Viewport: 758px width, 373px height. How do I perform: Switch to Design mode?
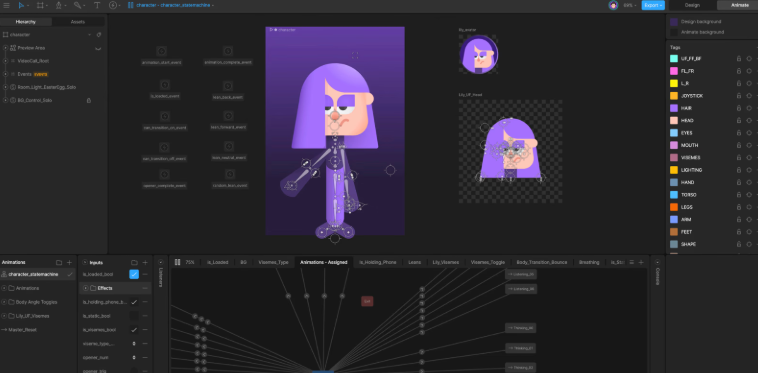click(692, 5)
